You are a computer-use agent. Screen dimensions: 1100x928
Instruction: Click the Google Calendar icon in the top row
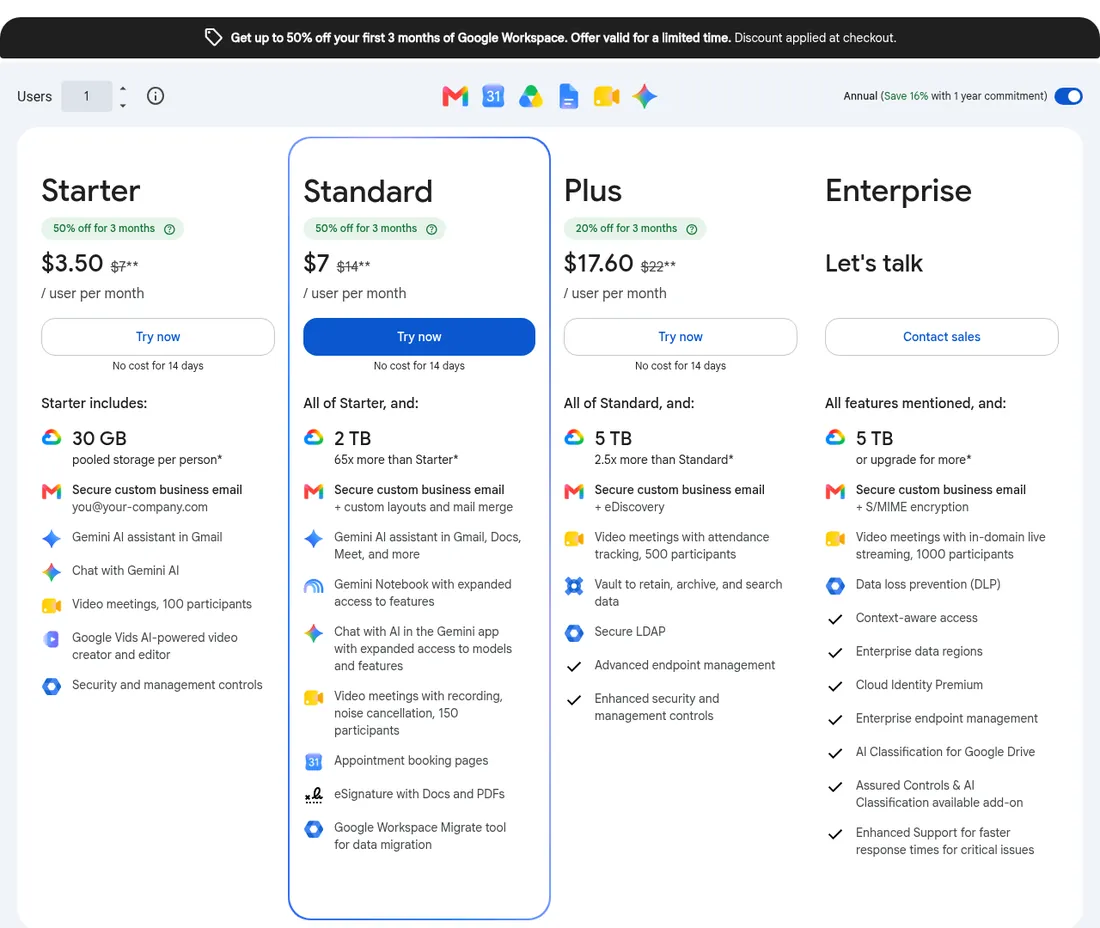tap(493, 96)
